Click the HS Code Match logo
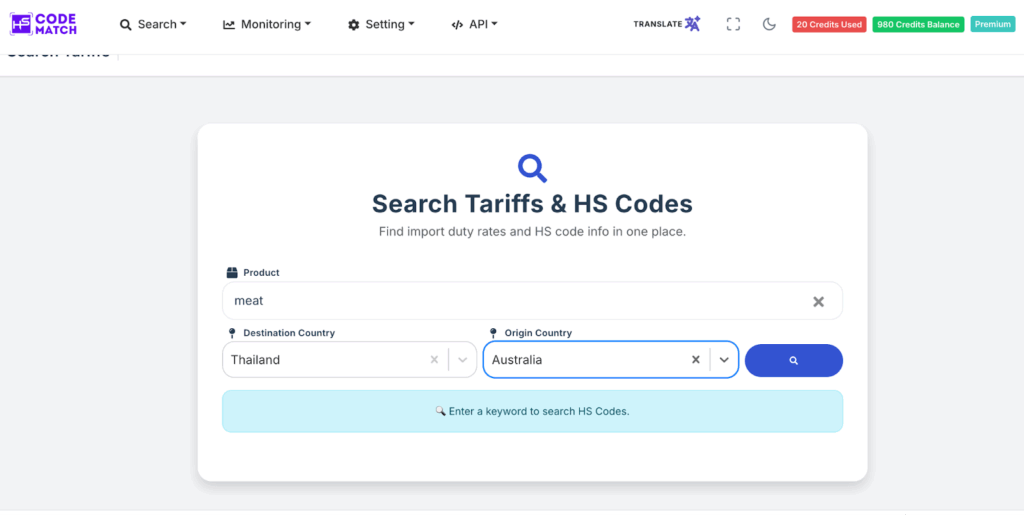Image resolution: width=1024 pixels, height=515 pixels. coord(43,24)
